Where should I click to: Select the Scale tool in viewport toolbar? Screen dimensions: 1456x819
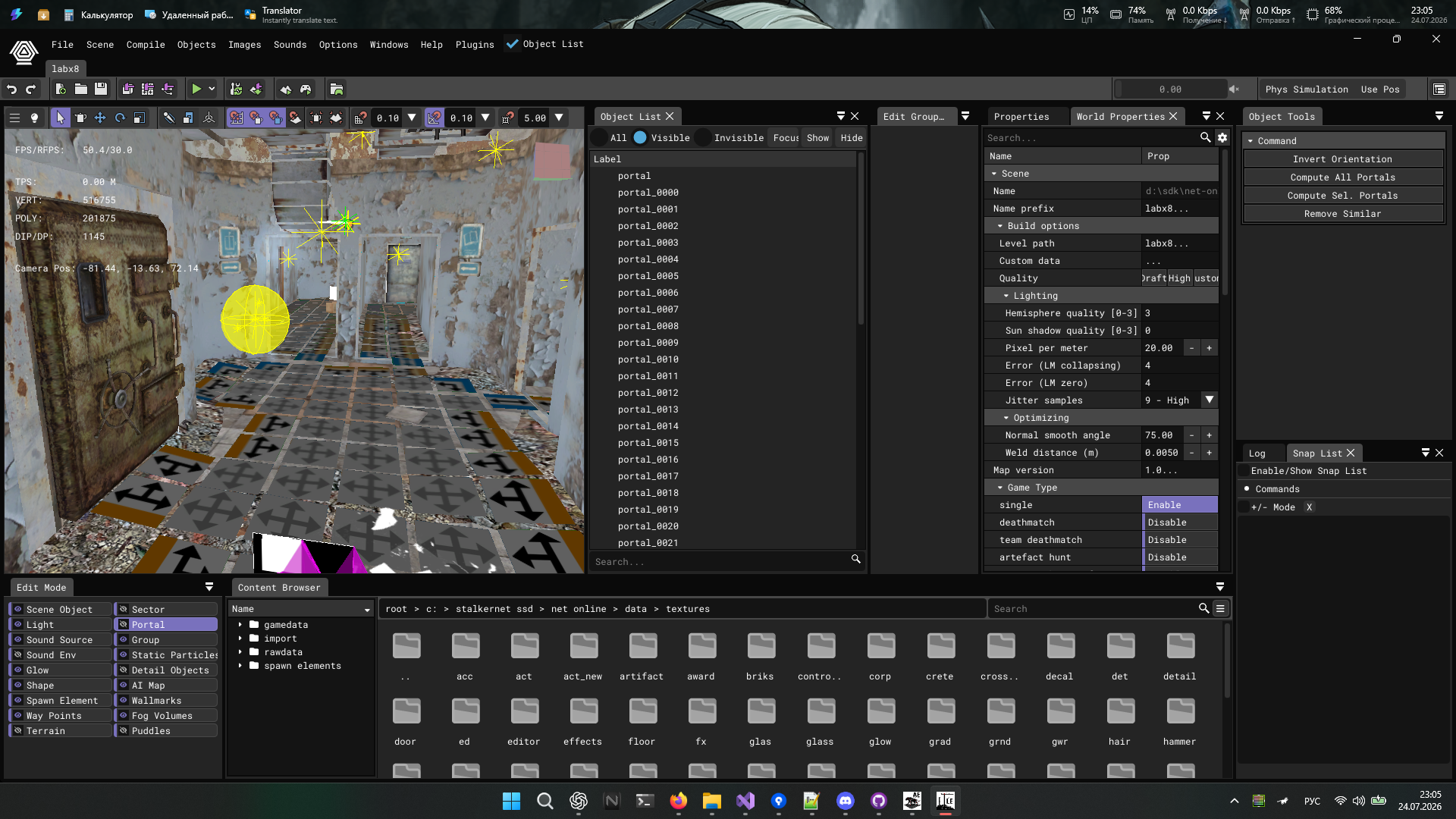pyautogui.click(x=140, y=118)
